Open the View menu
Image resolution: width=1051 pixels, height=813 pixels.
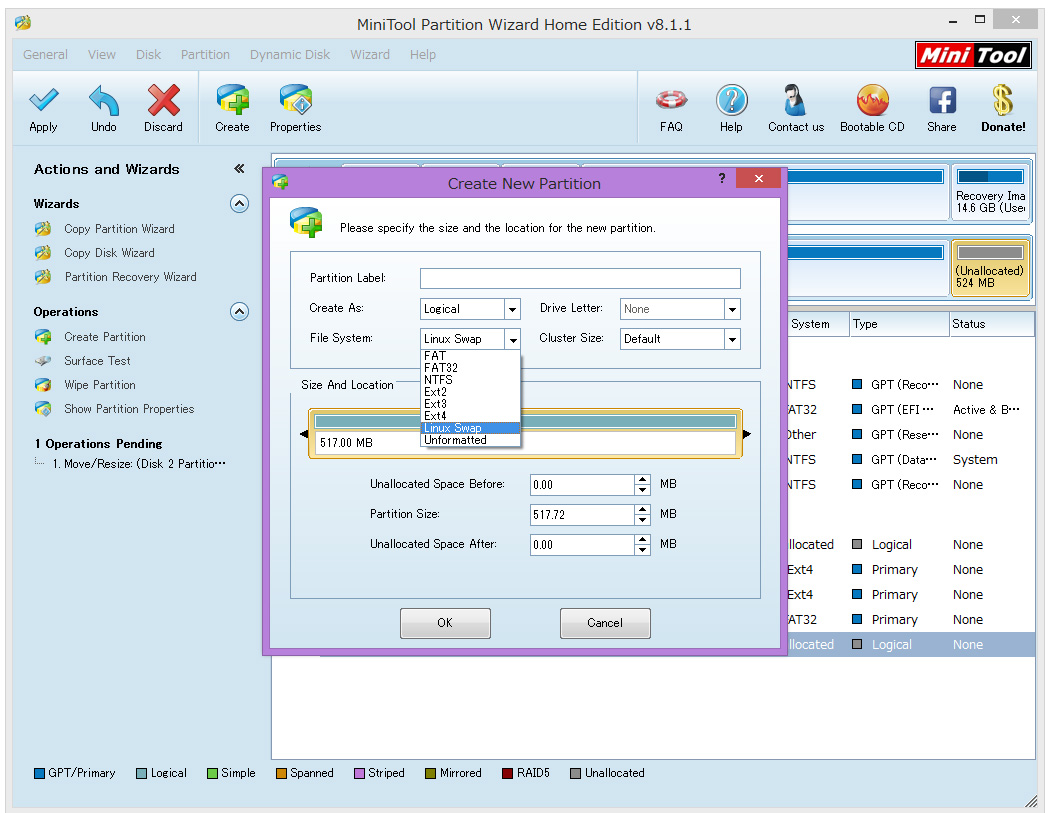coord(102,55)
